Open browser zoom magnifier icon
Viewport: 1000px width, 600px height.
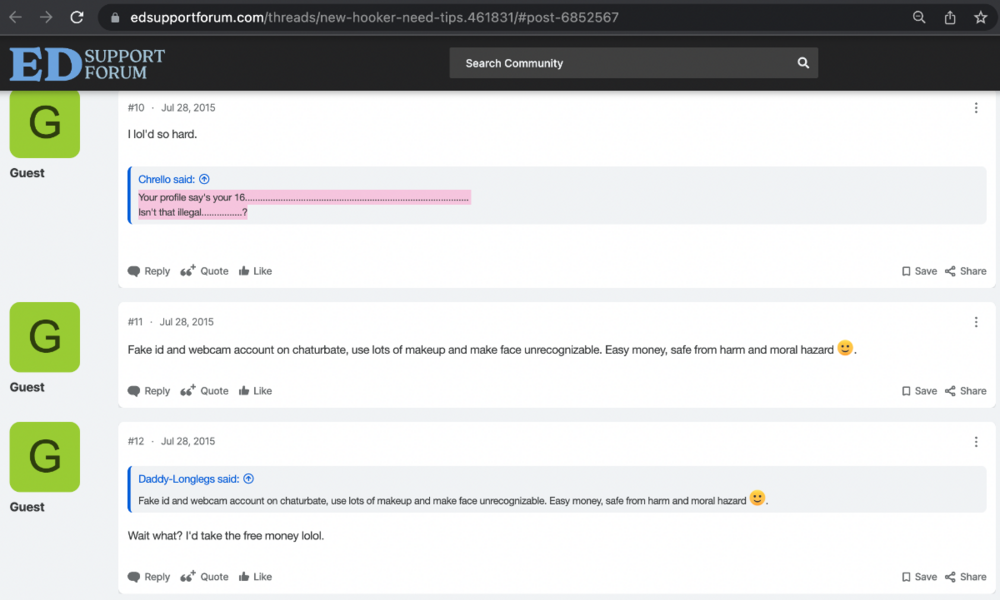(x=919, y=17)
